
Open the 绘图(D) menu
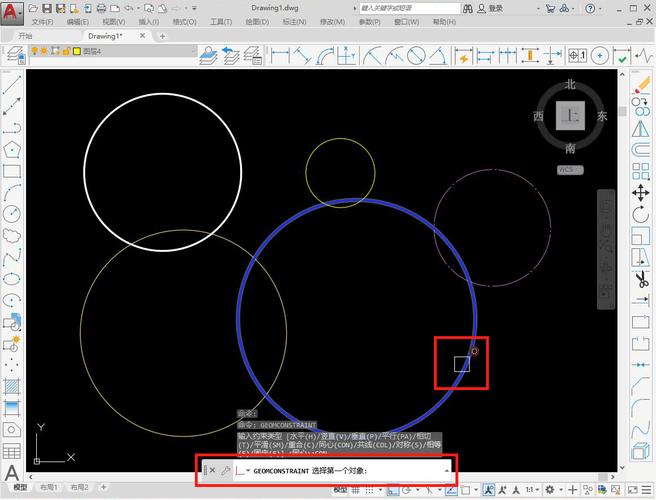(x=257, y=22)
